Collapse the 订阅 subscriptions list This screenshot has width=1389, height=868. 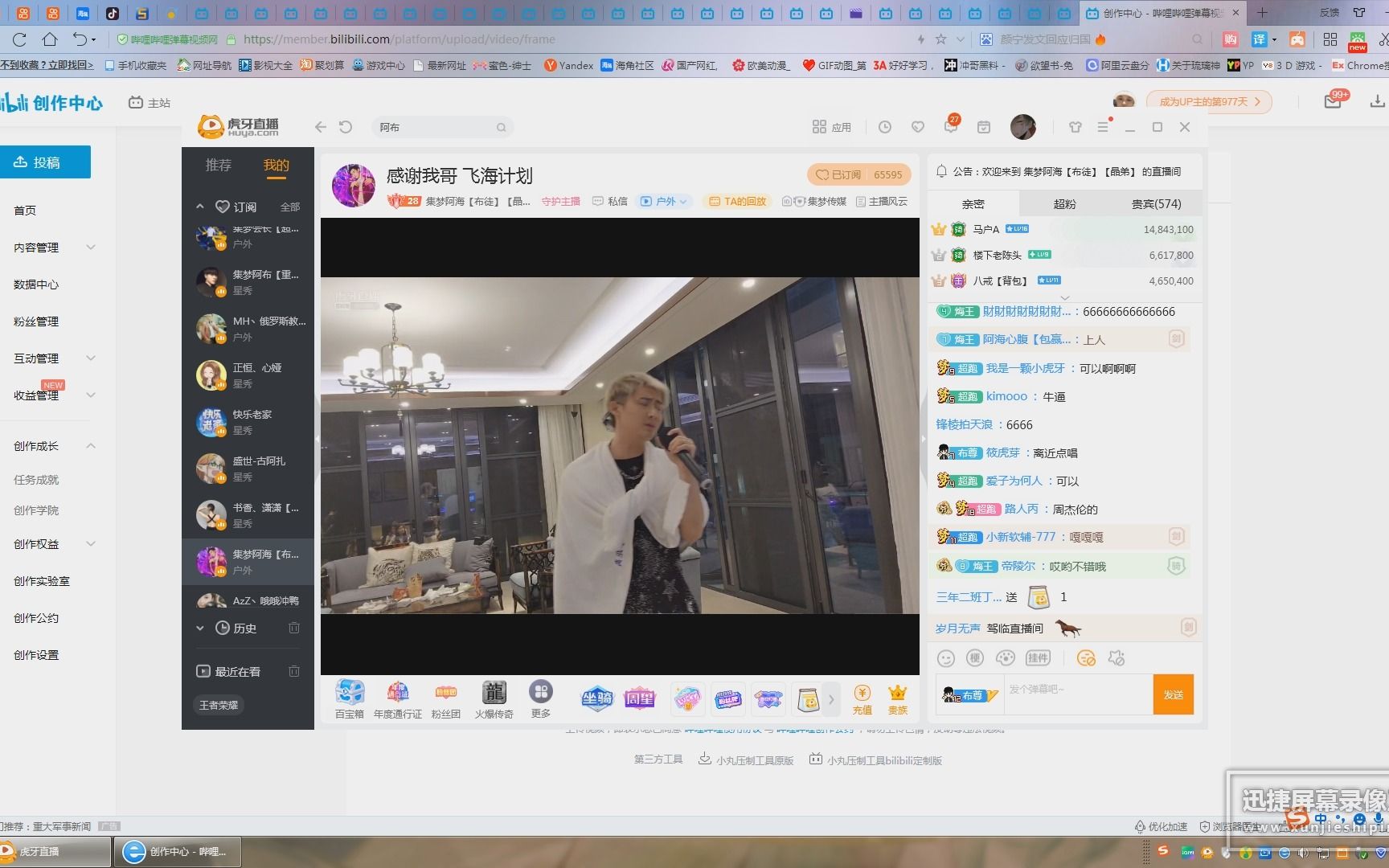coord(199,207)
